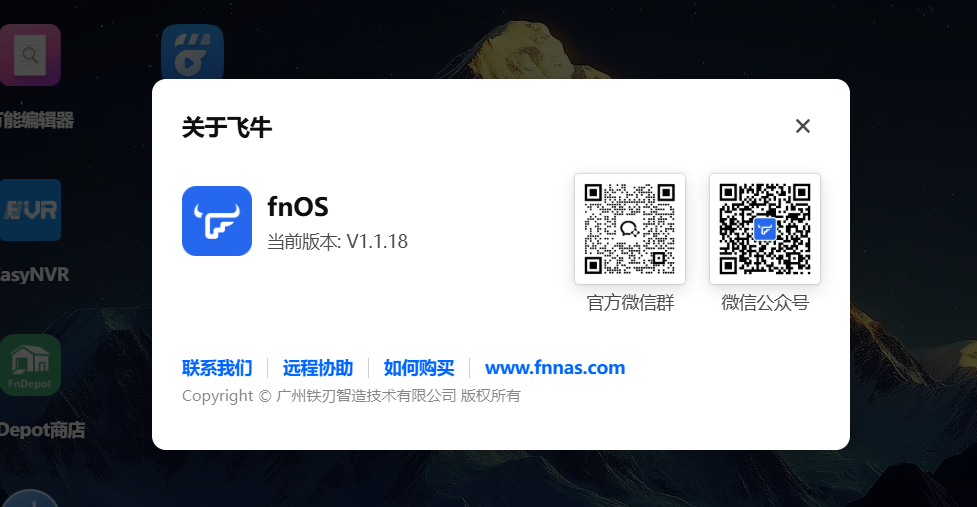Click the copyright notice text
Screen dimensions: 977x507
tap(351, 396)
